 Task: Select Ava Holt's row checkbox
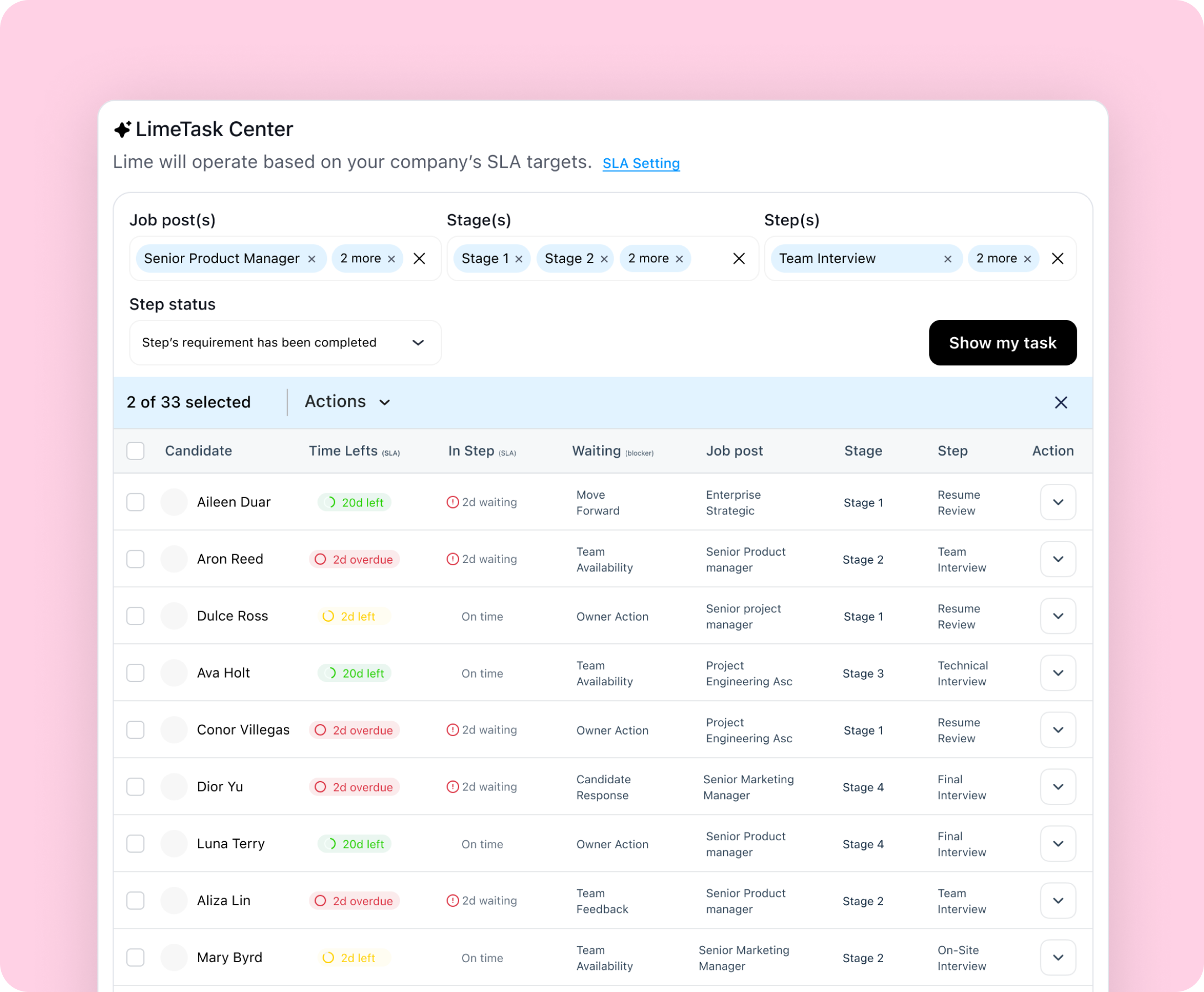(x=136, y=673)
